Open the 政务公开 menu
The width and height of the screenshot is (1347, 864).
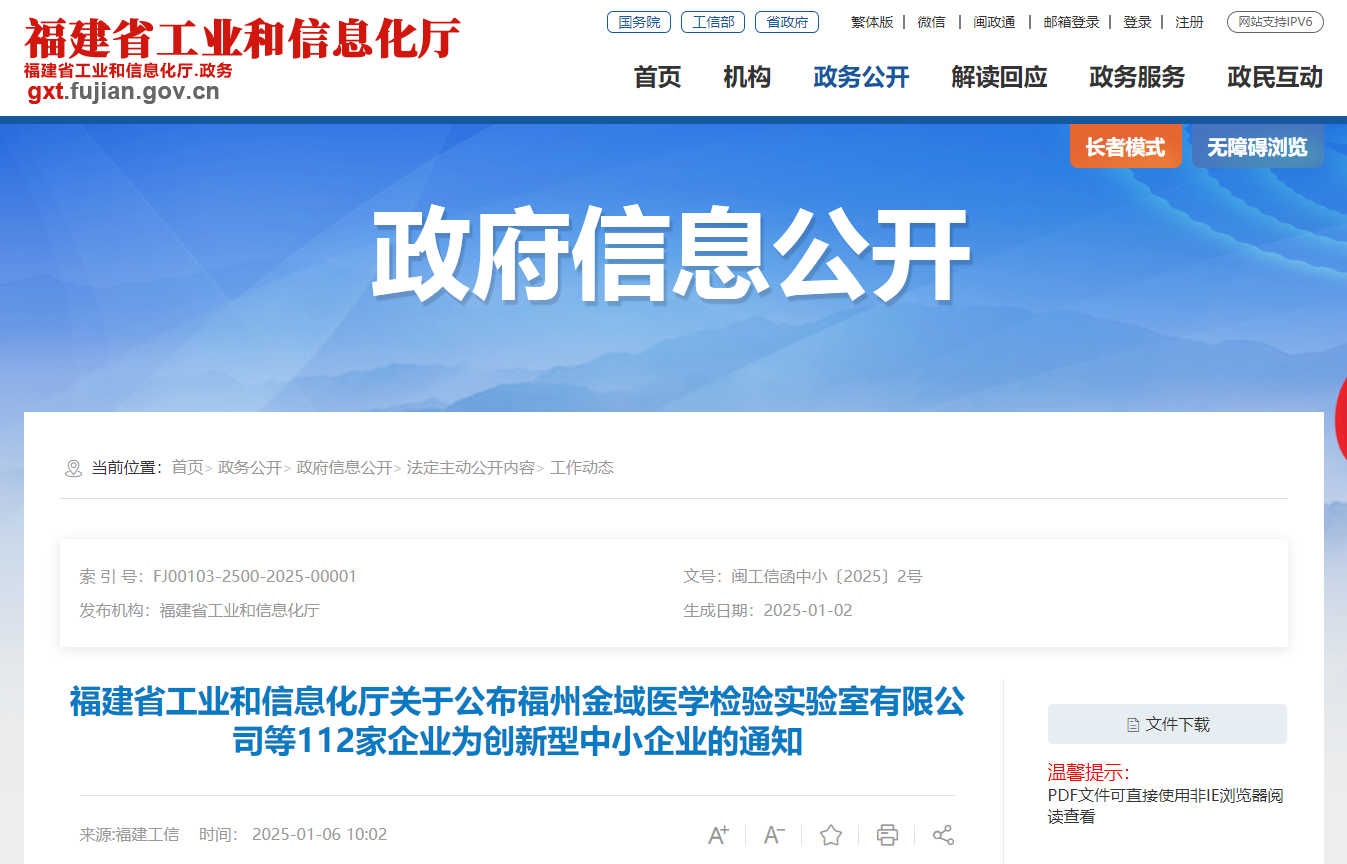click(861, 77)
